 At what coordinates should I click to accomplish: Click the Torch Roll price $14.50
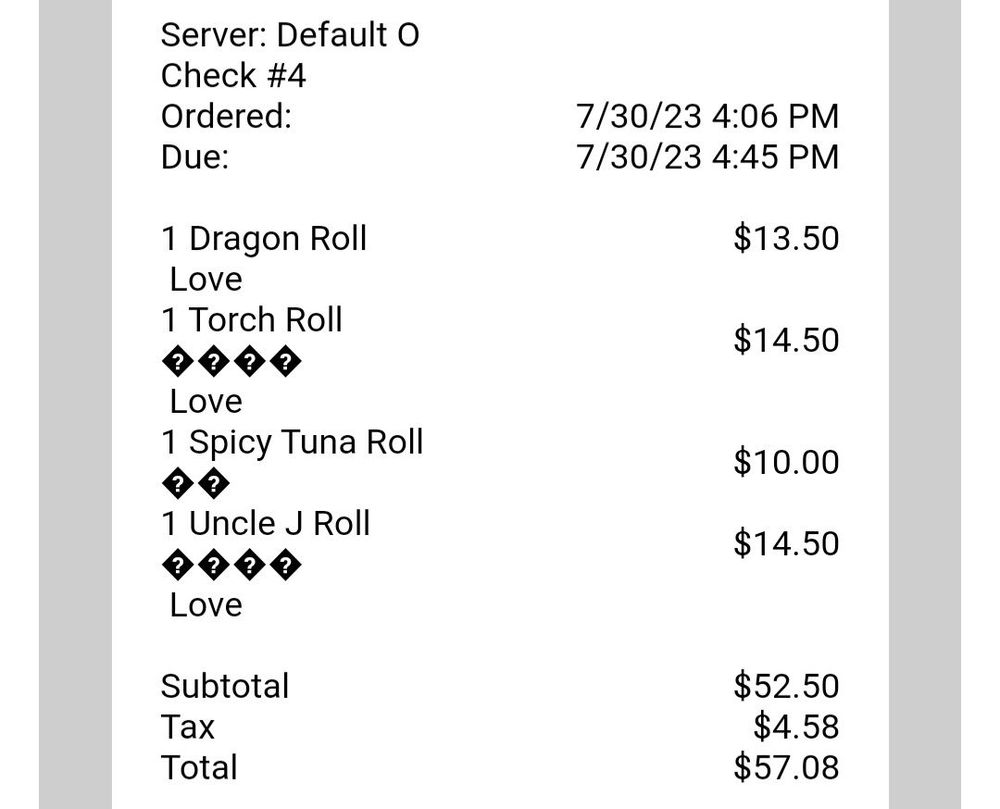coord(786,340)
